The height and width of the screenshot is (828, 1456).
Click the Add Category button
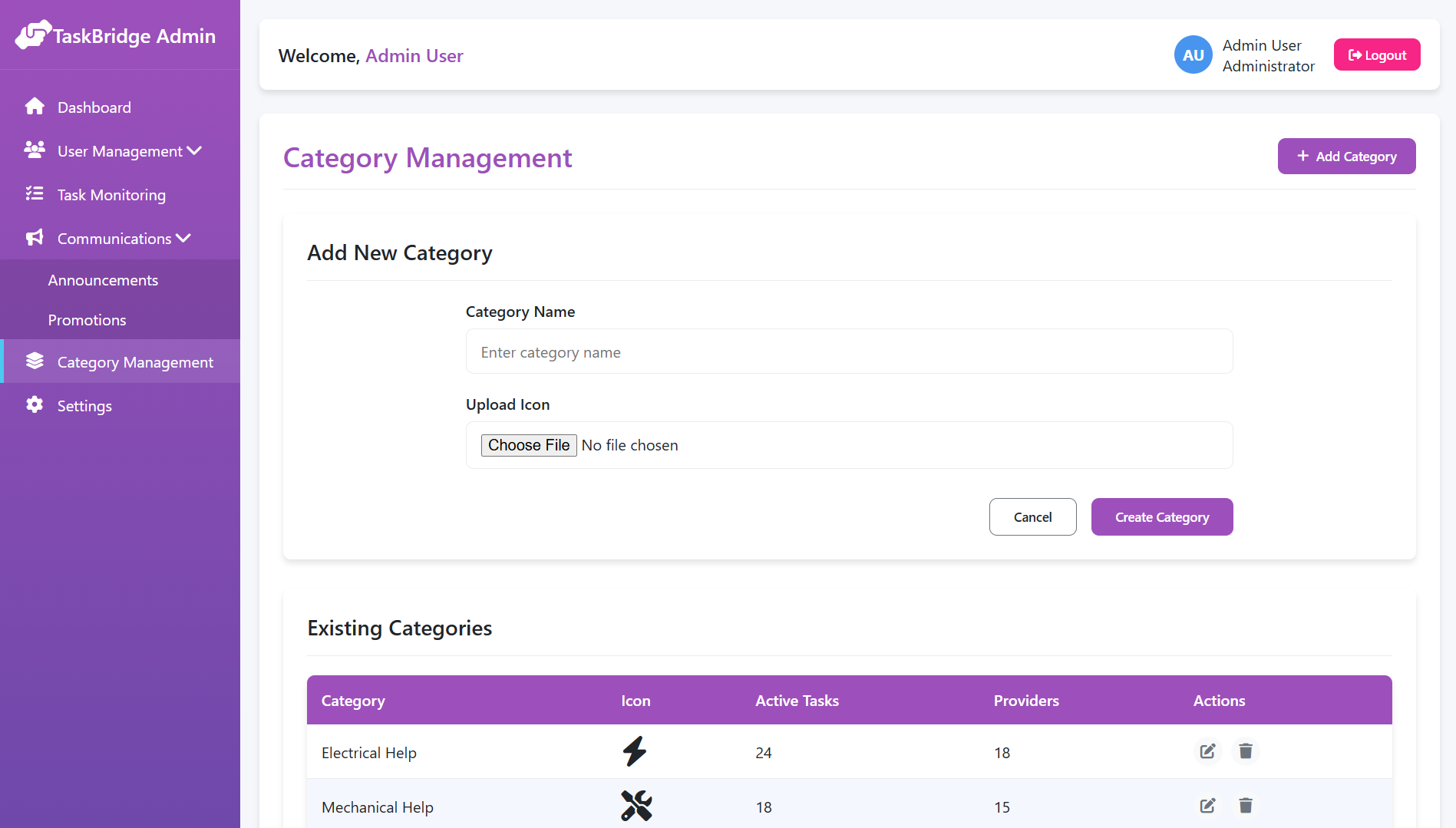click(x=1346, y=156)
